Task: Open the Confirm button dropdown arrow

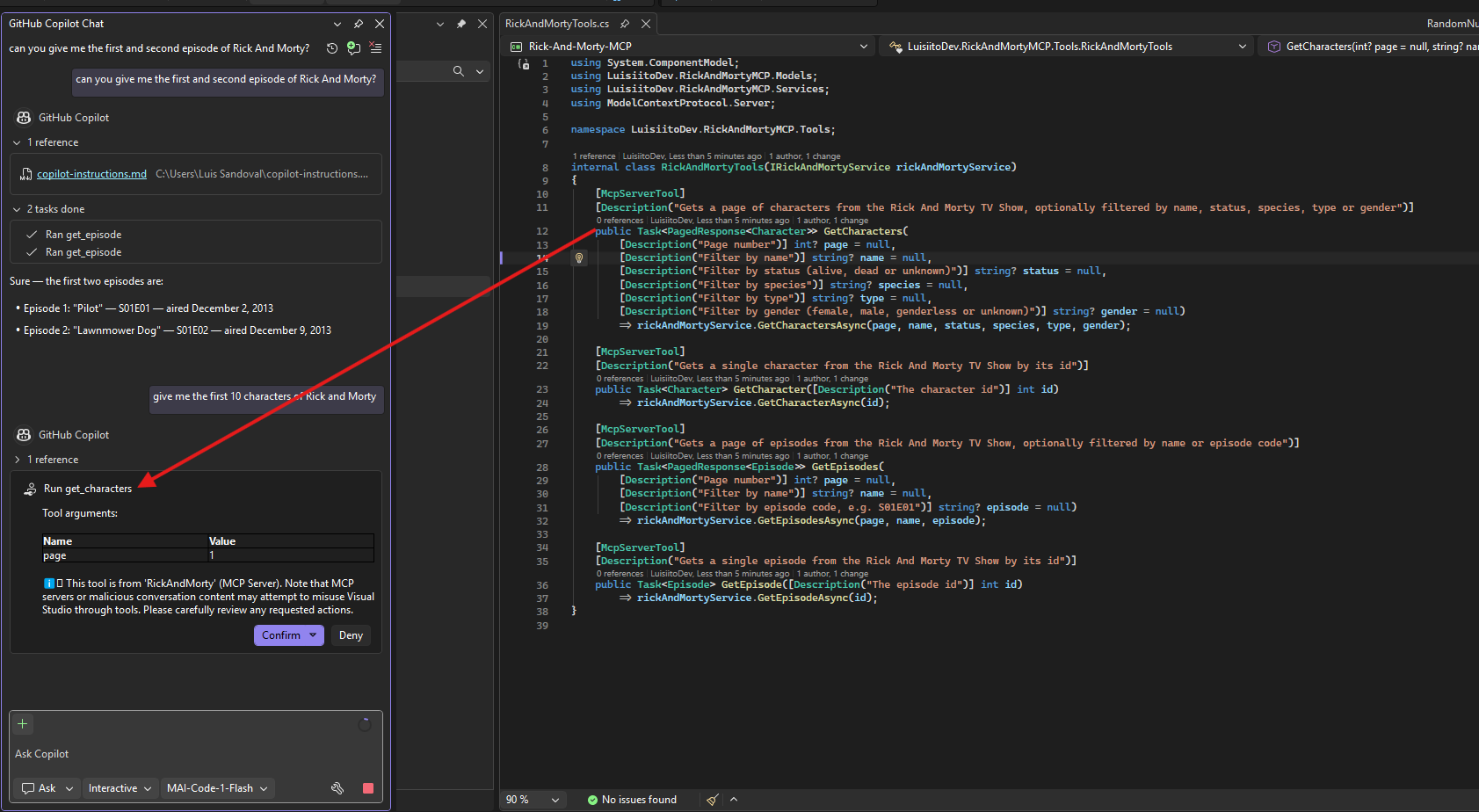Action: pyautogui.click(x=313, y=635)
